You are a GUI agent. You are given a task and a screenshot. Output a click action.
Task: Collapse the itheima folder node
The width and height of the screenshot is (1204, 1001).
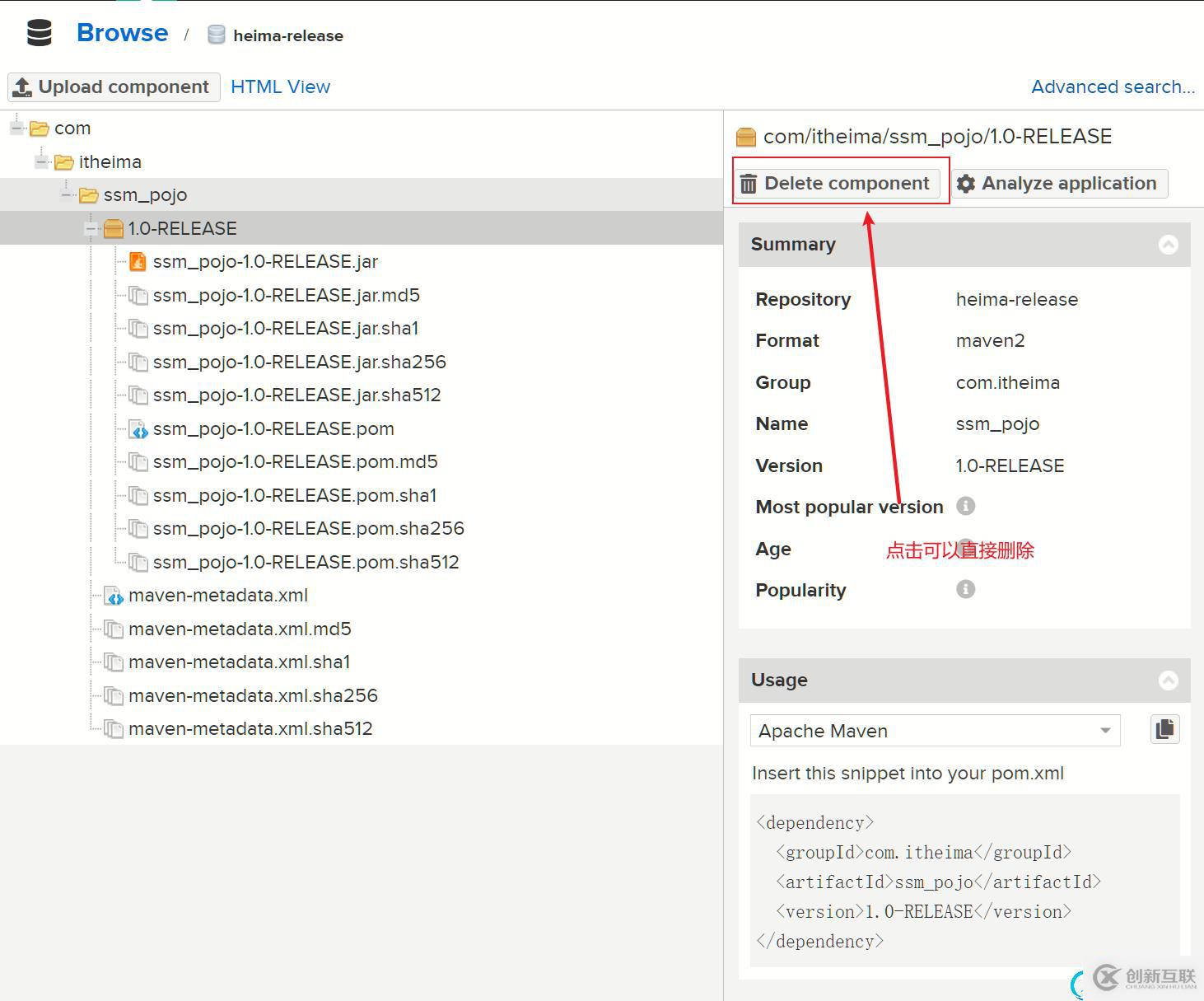point(42,162)
